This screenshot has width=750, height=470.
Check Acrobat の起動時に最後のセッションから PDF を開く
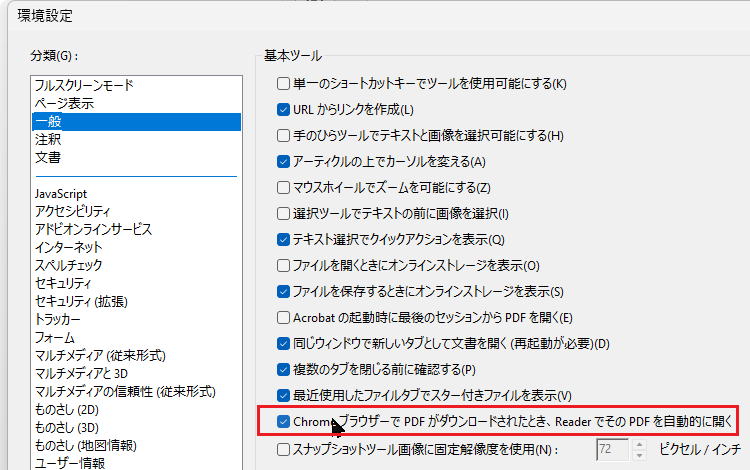tap(284, 317)
